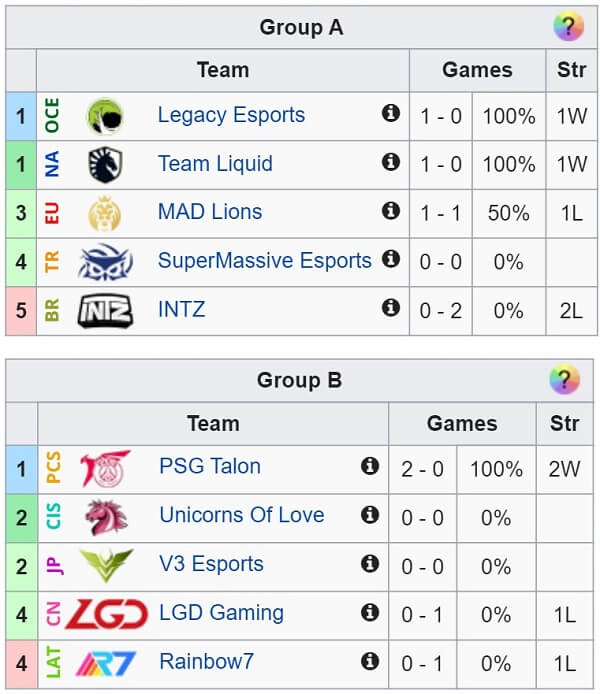This screenshot has width=600, height=694.
Task: Click the info icon beside MAD Lions
Action: coord(391,211)
